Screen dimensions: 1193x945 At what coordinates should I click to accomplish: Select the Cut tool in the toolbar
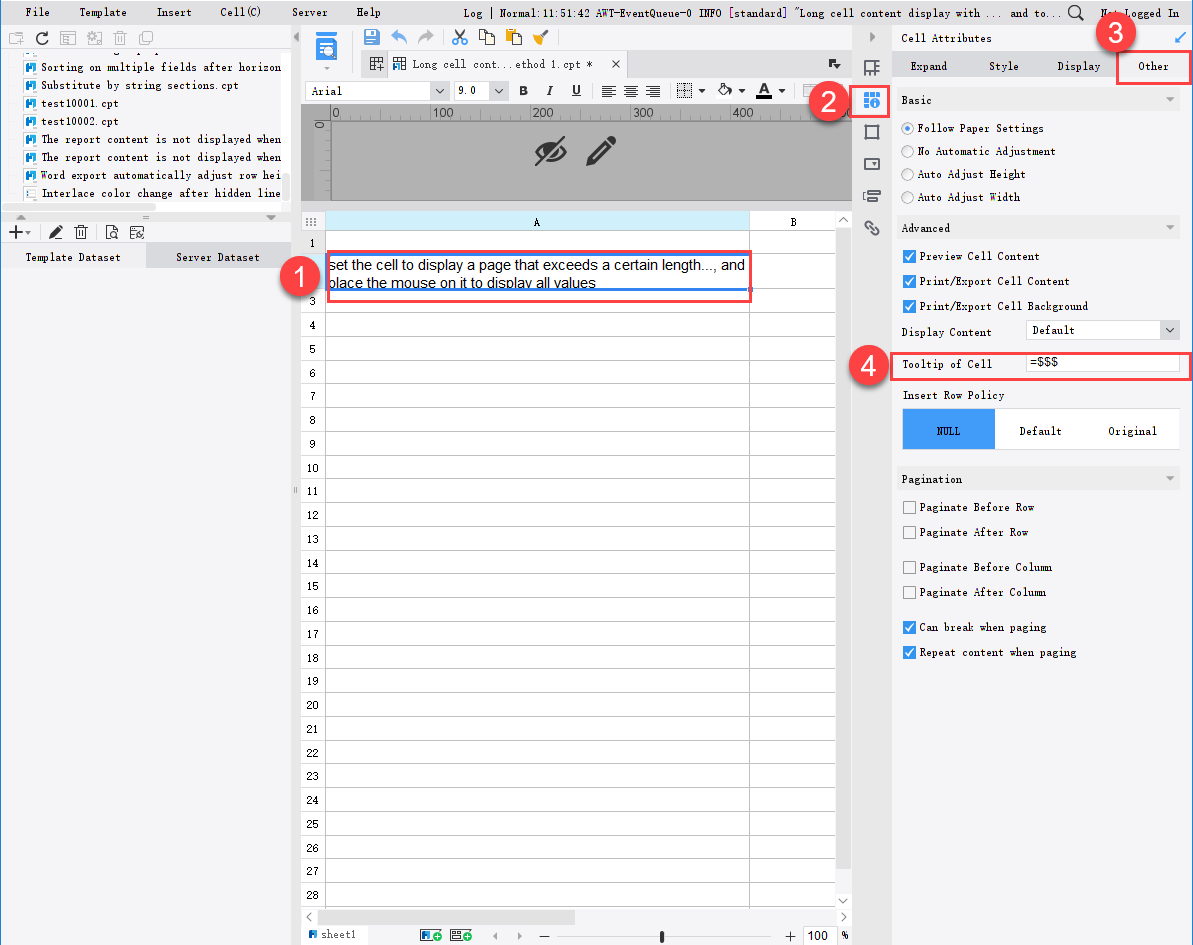(x=460, y=37)
